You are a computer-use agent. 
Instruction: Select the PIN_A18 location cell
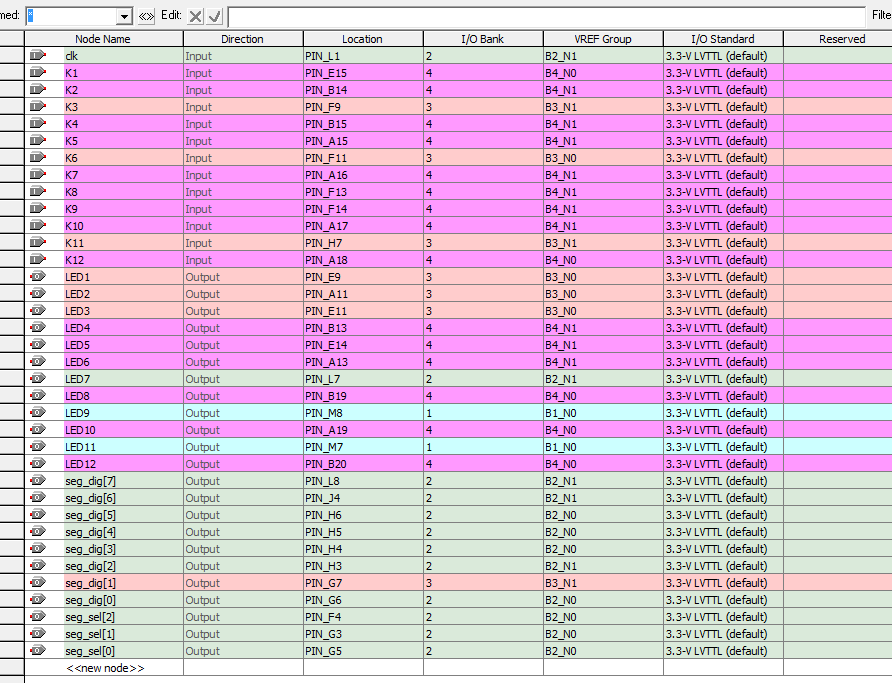[x=363, y=260]
